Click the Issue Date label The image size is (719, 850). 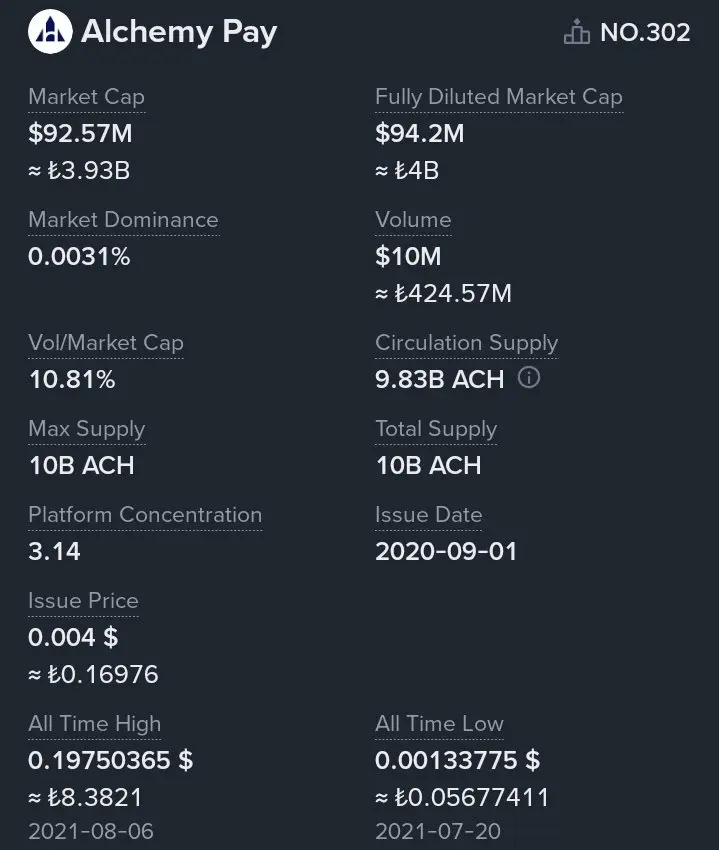point(429,515)
